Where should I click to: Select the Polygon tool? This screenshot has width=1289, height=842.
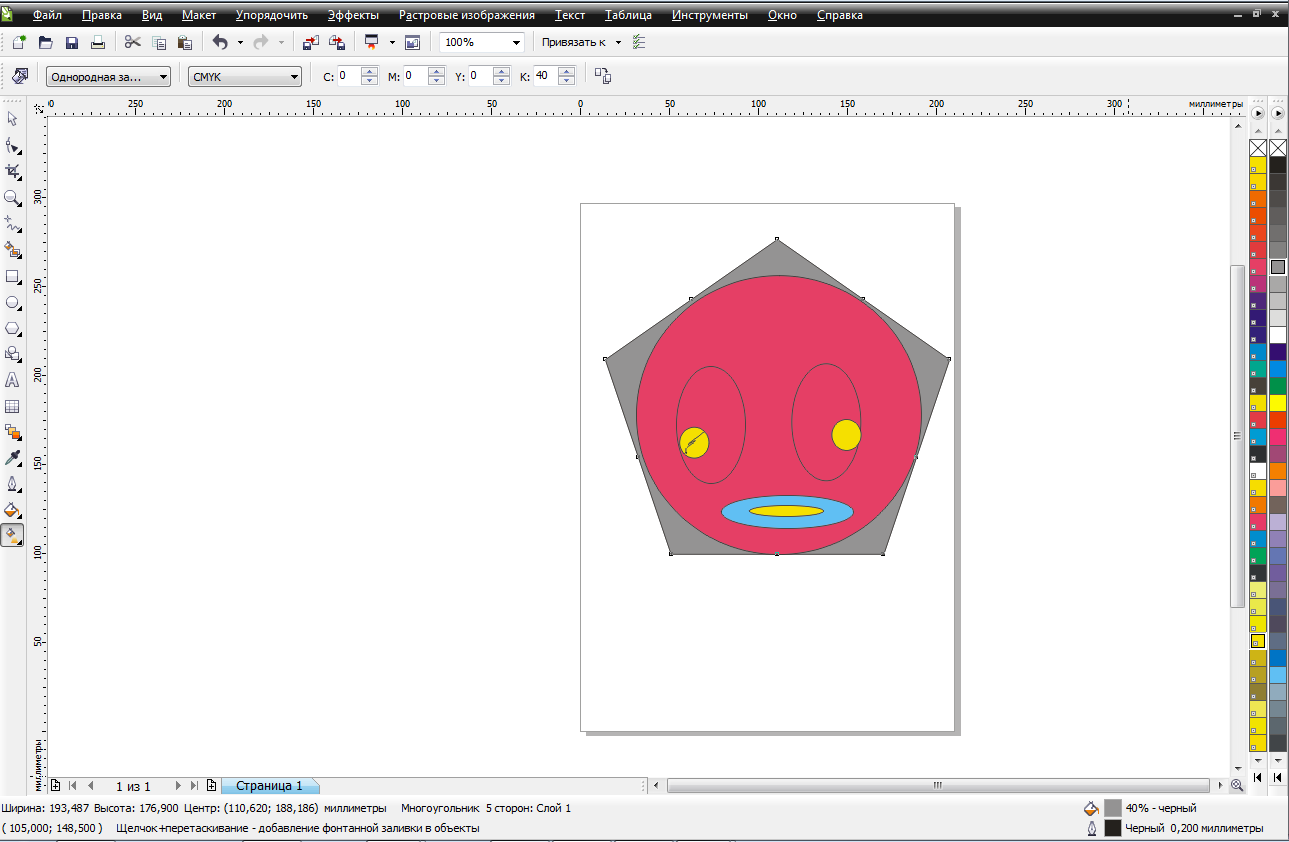13,328
